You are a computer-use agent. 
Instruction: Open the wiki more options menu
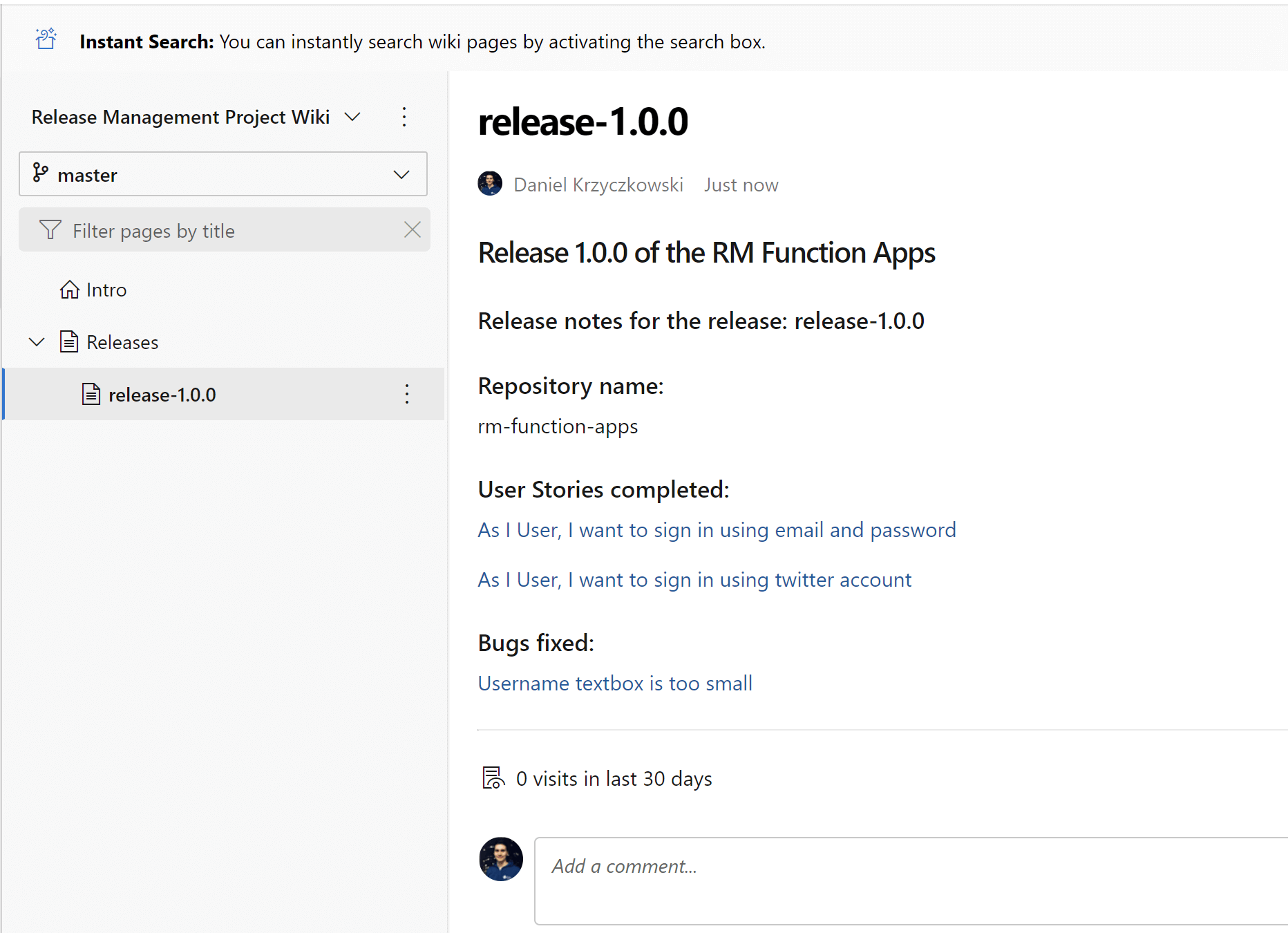click(x=404, y=117)
